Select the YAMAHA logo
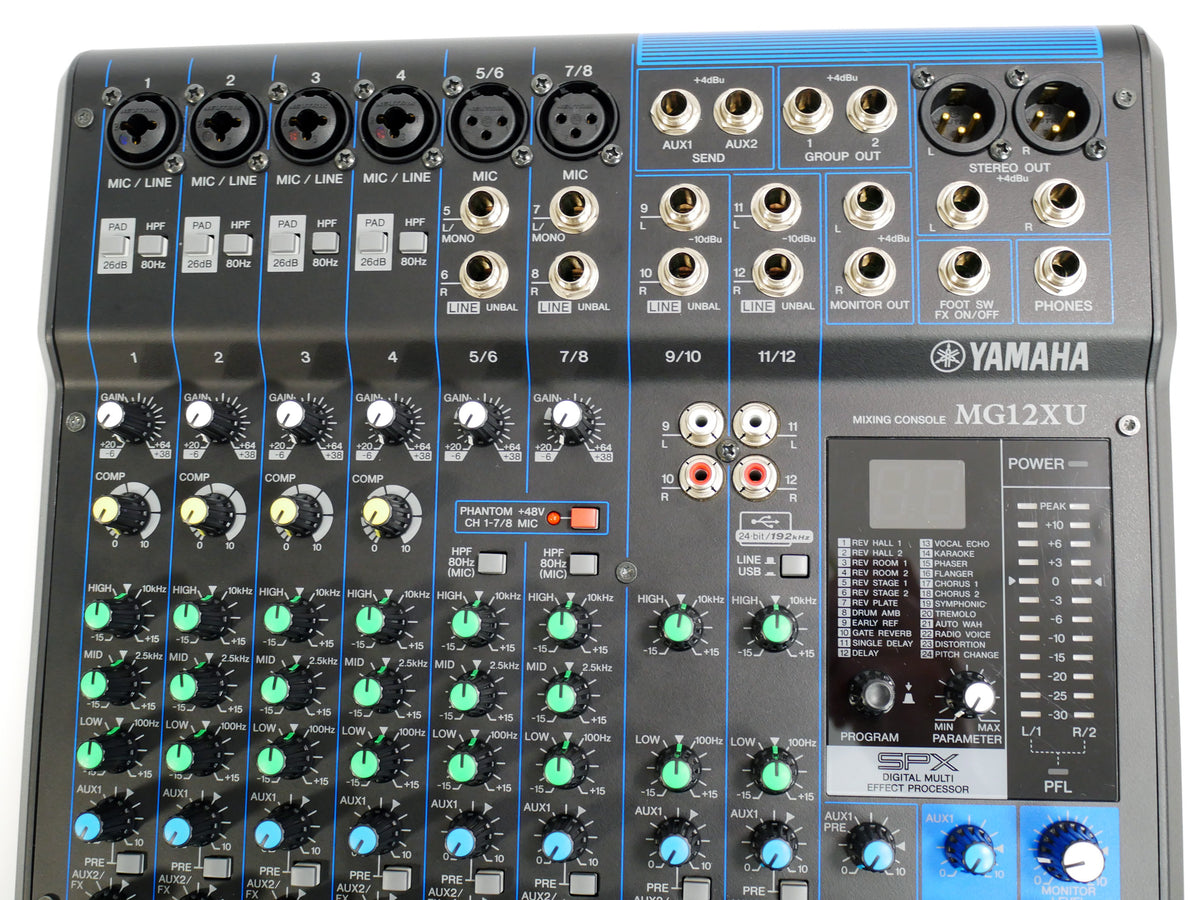This screenshot has height=900, width=1200. (x=1009, y=356)
